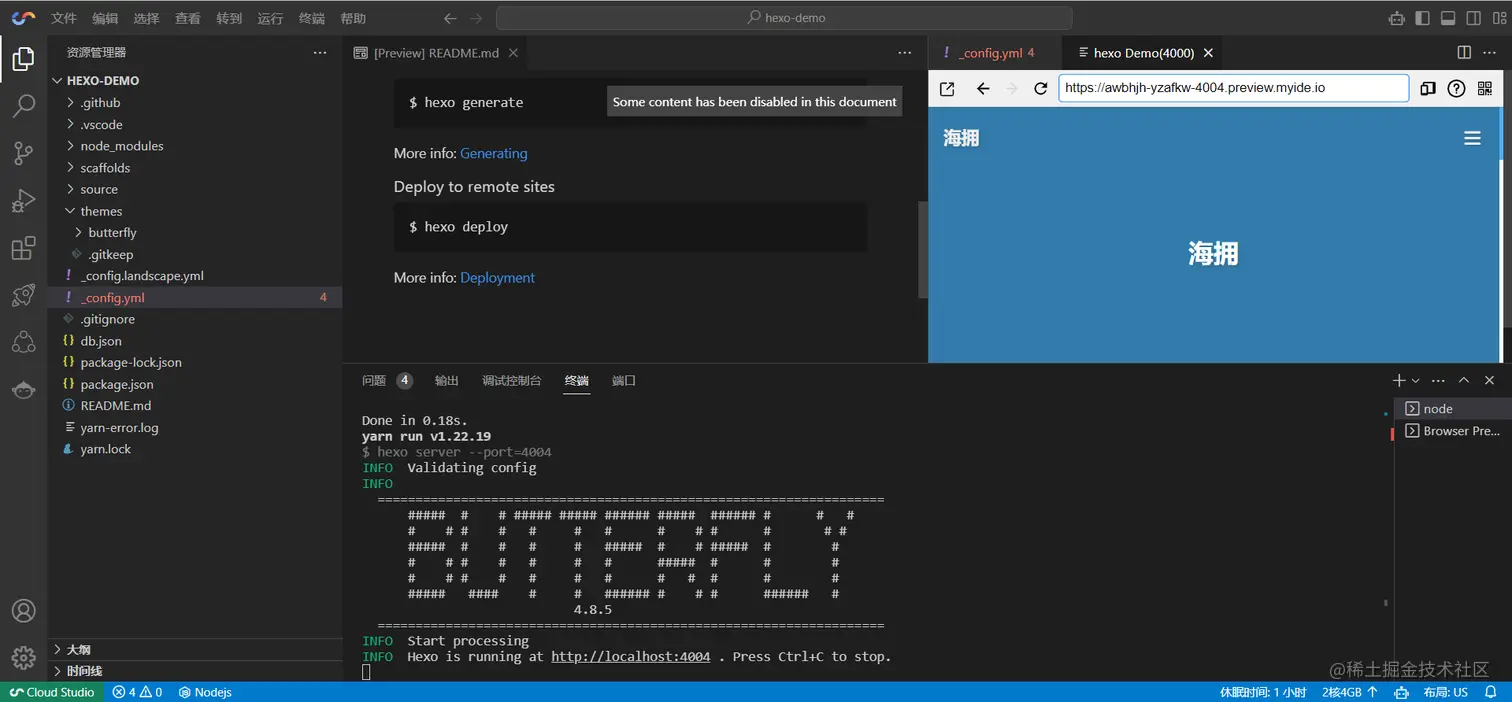Reload the preview browser page
This screenshot has height=702, width=1512.
1040,88
